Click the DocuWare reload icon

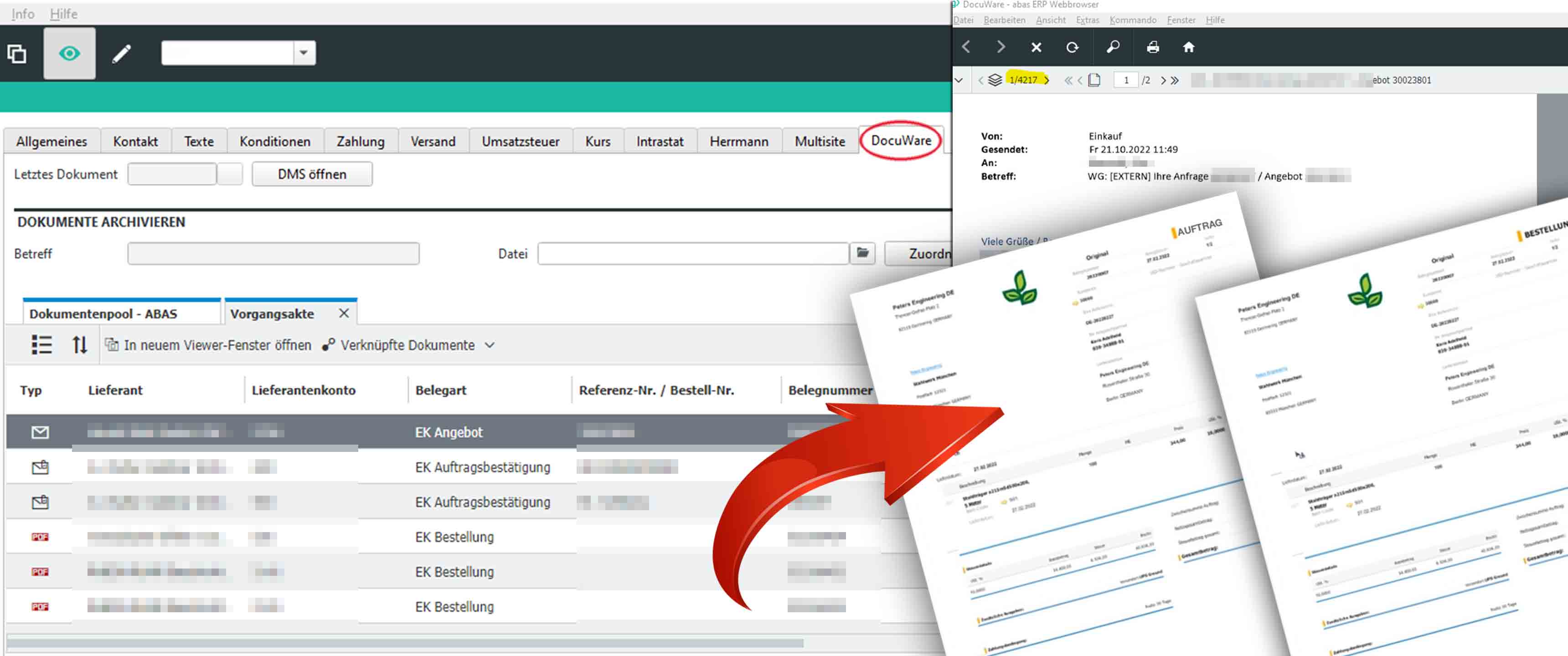tap(1072, 47)
